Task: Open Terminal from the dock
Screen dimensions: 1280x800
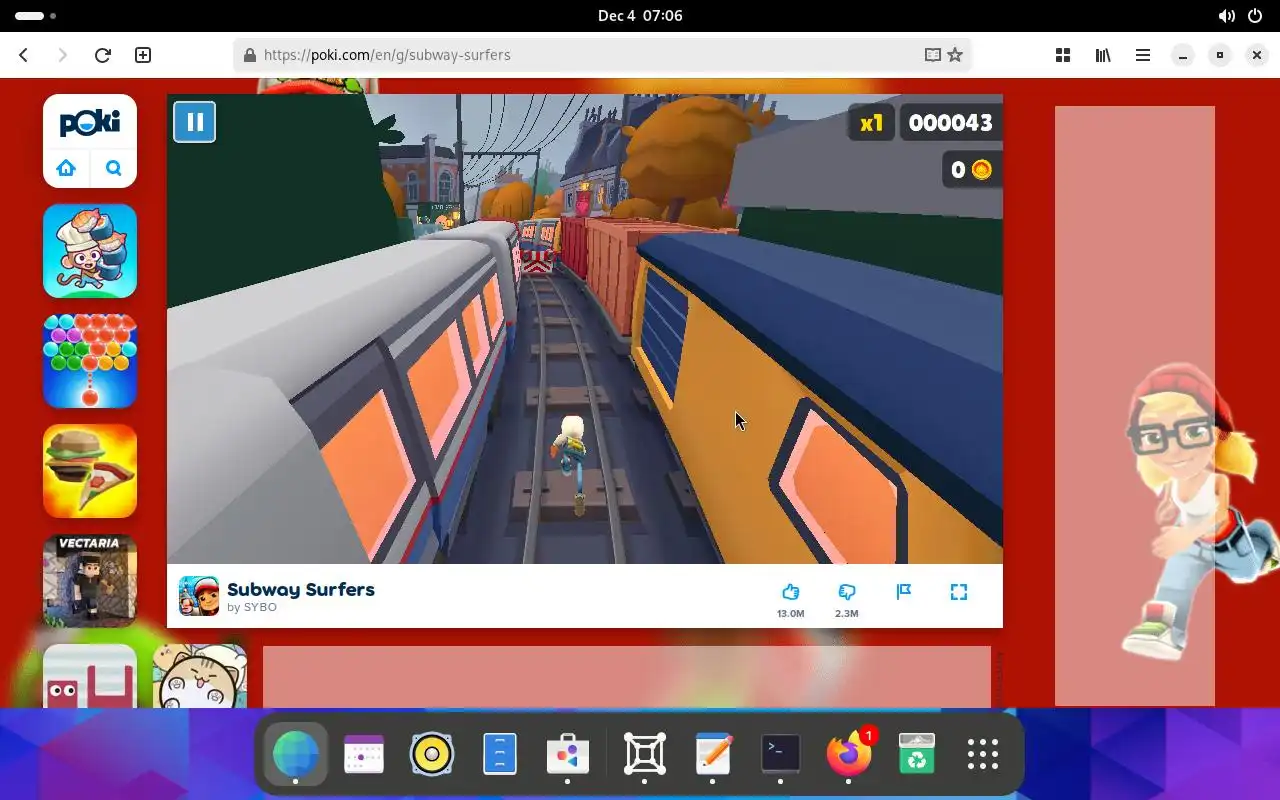Action: pos(780,754)
